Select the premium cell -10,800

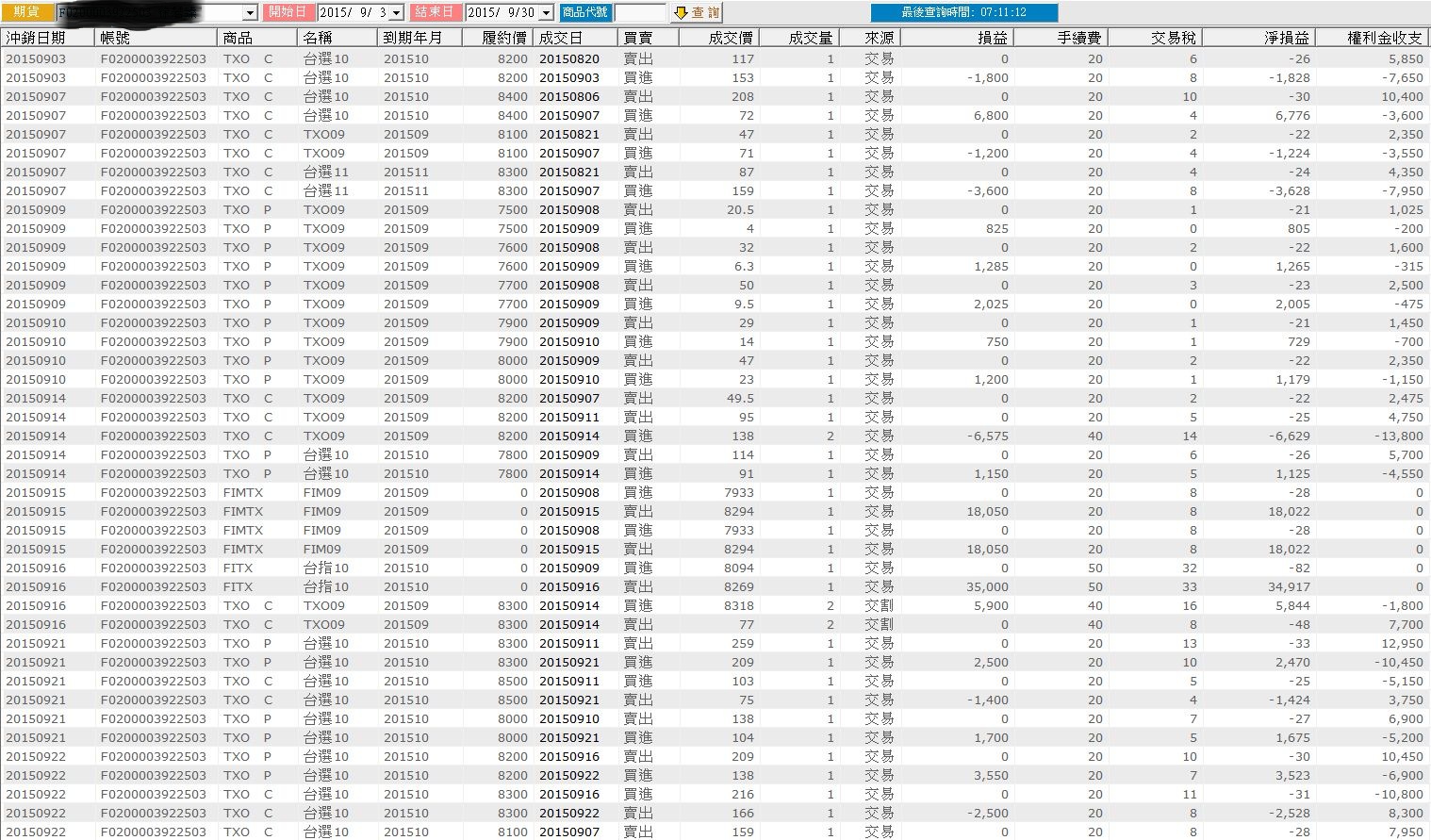[x=1398, y=794]
